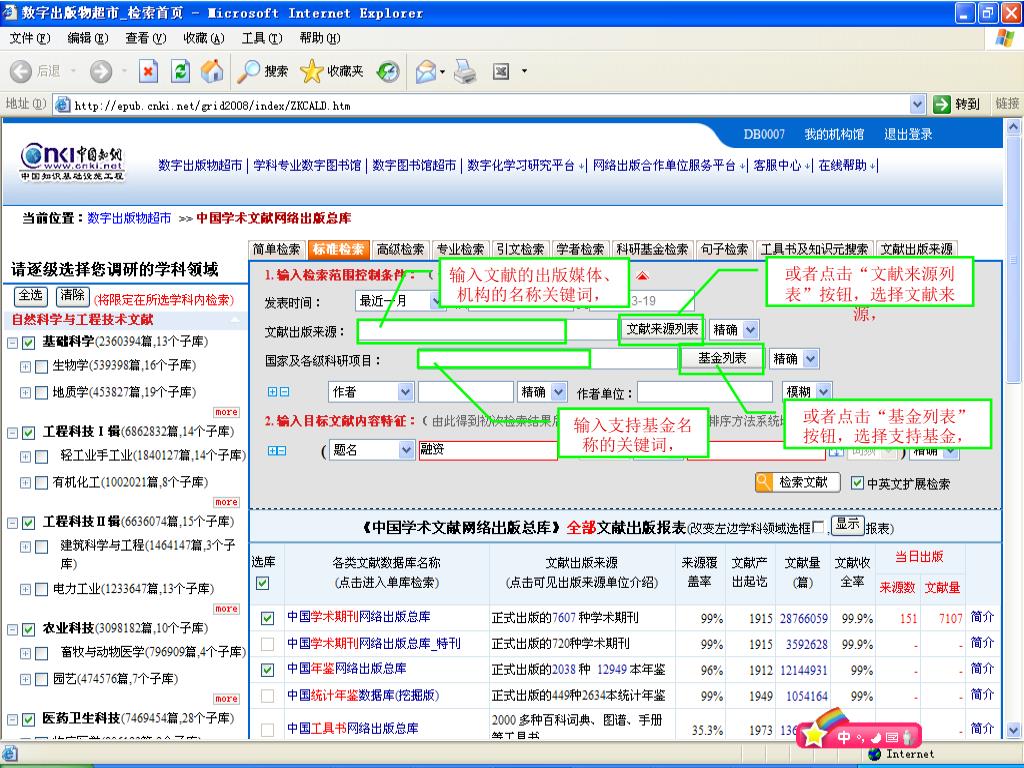Open the 搜索 search pane in the toolbar
1024x768 pixels.
tap(263, 71)
